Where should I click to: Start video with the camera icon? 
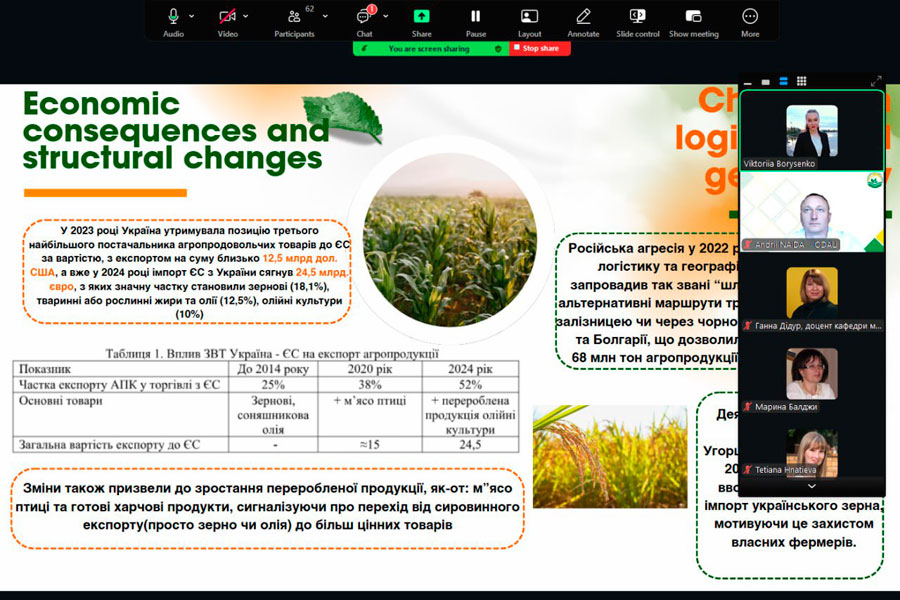tap(227, 17)
